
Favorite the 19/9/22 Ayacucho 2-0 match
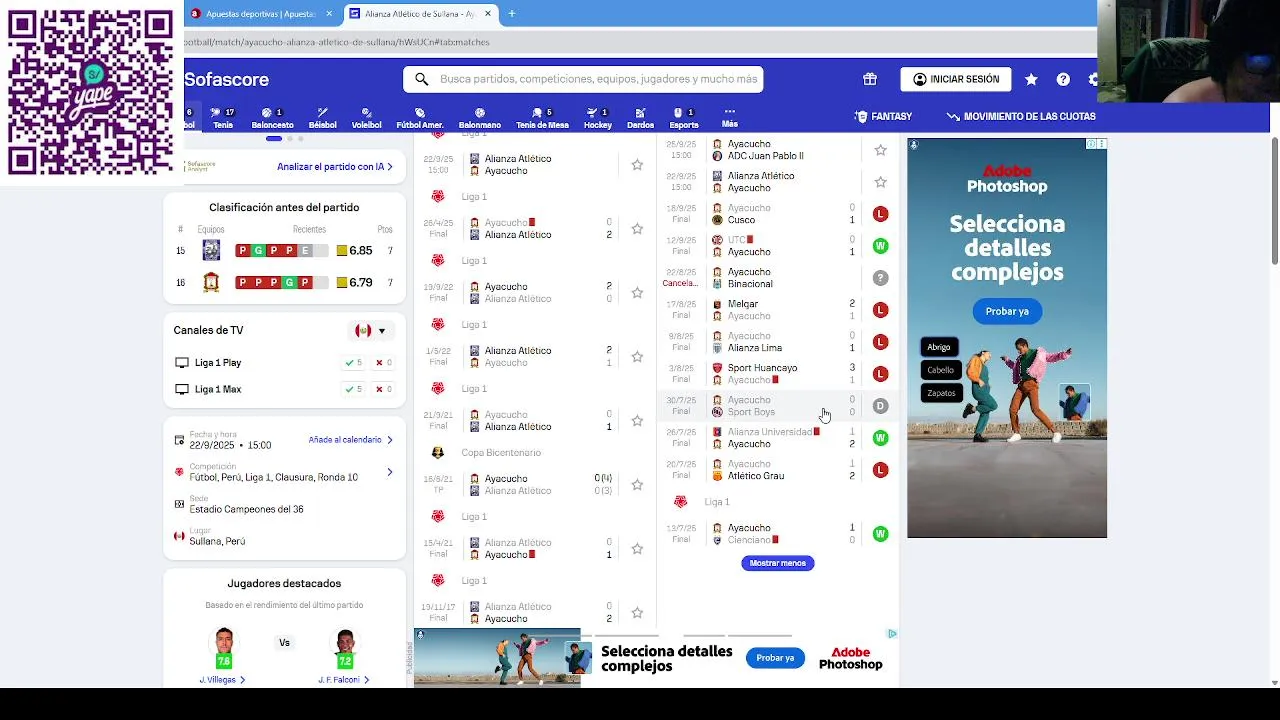[637, 293]
